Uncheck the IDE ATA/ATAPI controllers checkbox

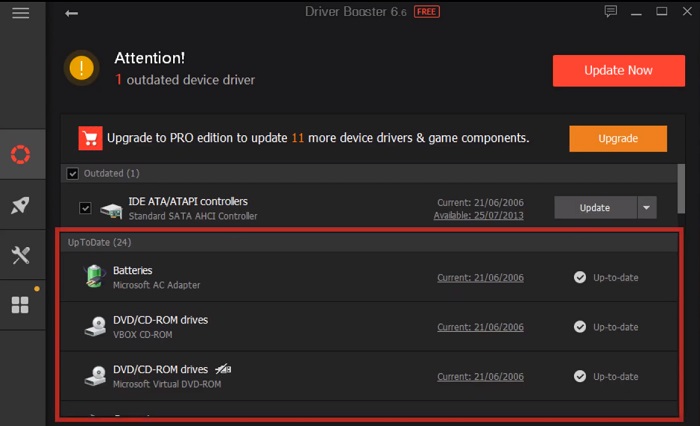point(85,208)
